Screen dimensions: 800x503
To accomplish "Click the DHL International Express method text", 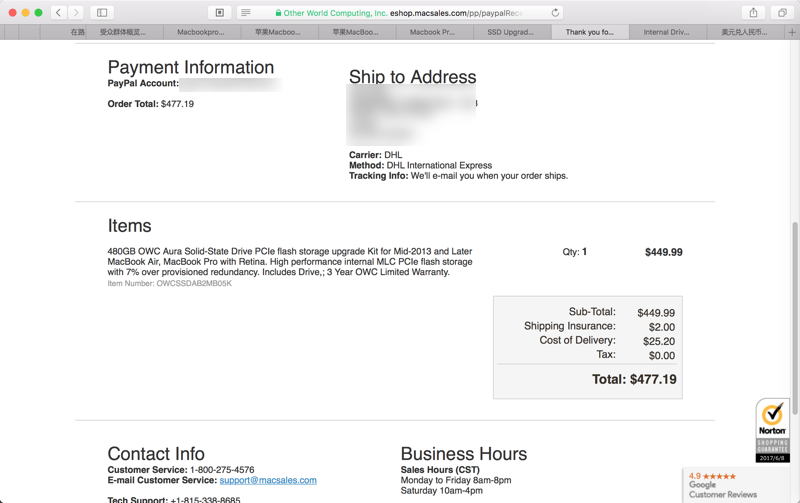I will [x=439, y=165].
